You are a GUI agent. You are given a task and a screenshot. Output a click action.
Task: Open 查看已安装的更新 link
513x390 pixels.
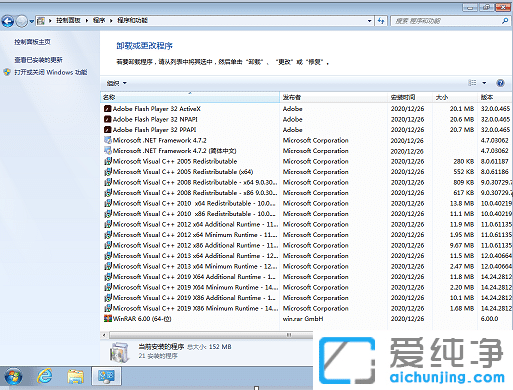pos(38,60)
